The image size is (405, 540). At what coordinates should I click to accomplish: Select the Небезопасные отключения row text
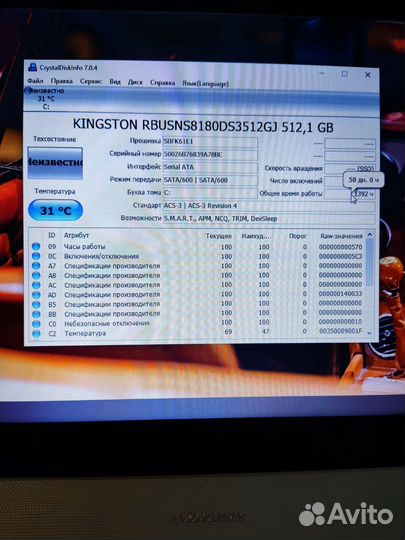pos(107,323)
